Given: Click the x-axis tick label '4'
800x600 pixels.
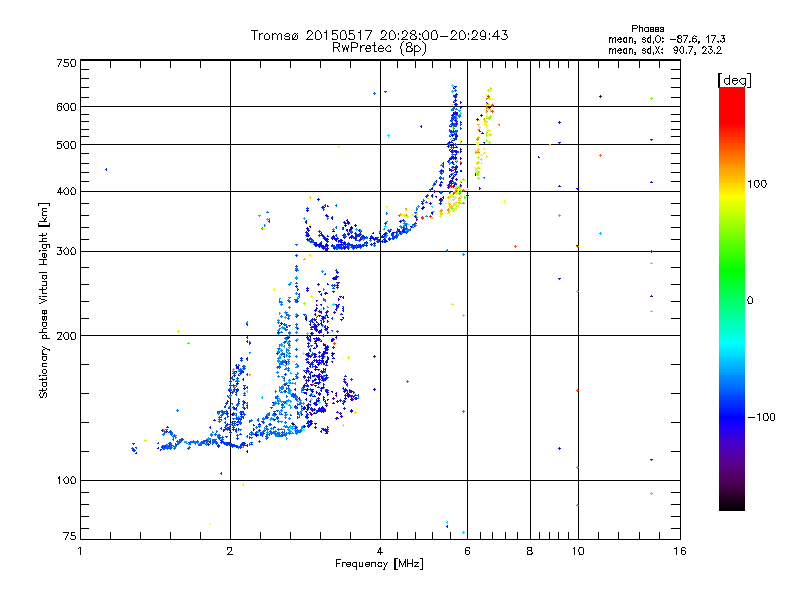Looking at the screenshot, I should [380, 551].
